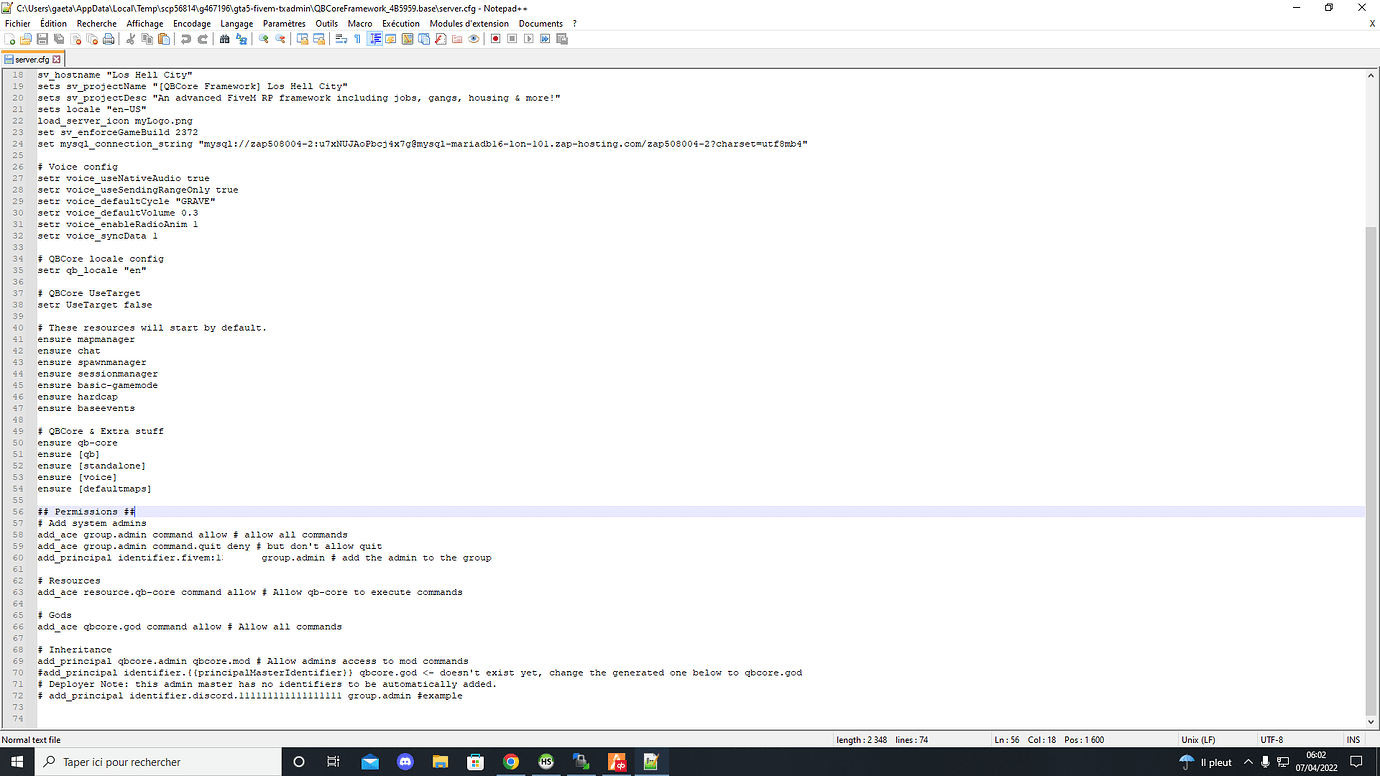Screen dimensions: 1380x776
Task: Start recording a macro
Action: (x=495, y=39)
